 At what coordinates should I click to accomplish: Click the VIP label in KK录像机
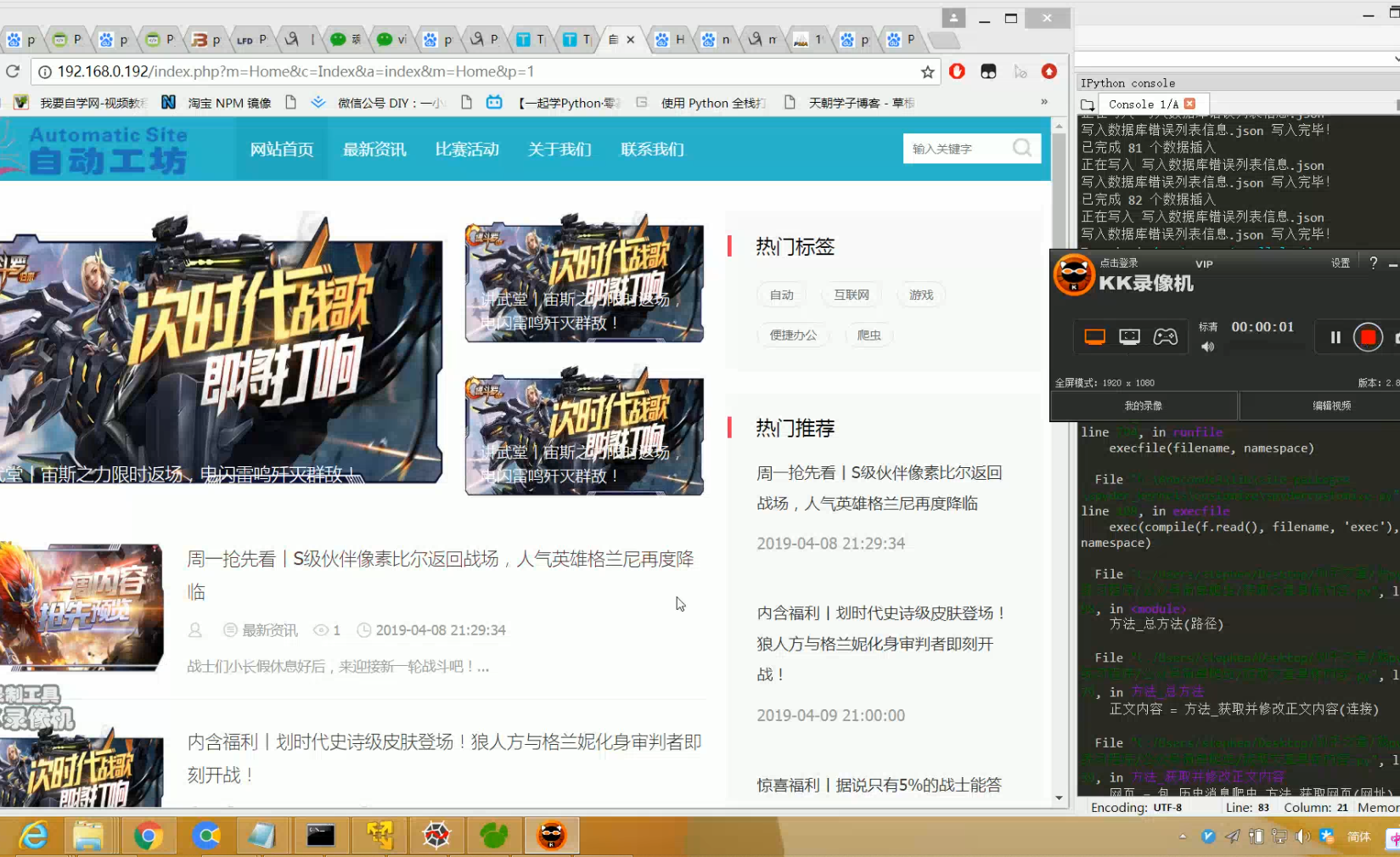(x=1204, y=264)
